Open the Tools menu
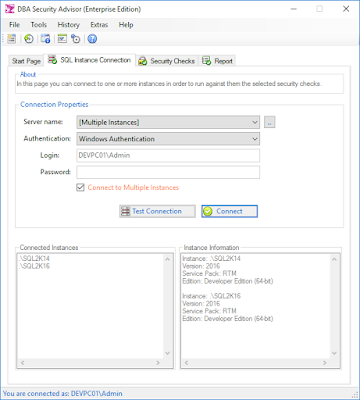The width and height of the screenshot is (360, 400). [x=39, y=25]
